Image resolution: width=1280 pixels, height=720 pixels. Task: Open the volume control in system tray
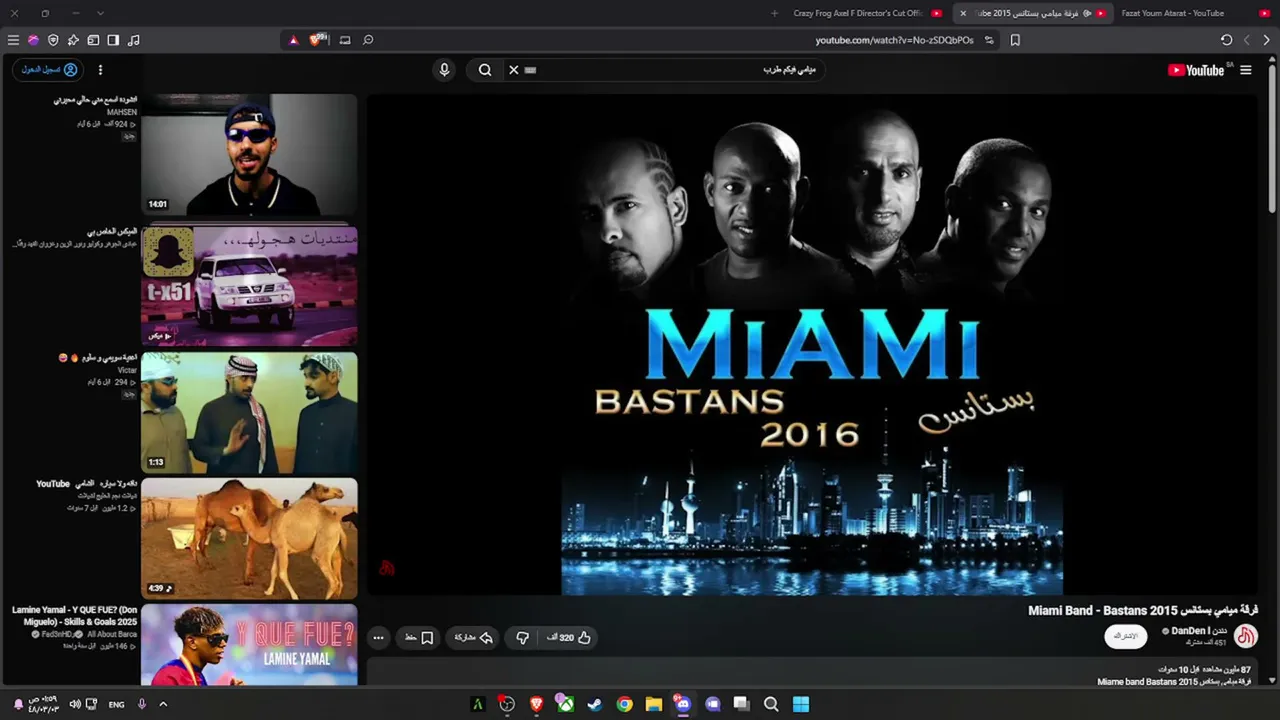click(75, 704)
